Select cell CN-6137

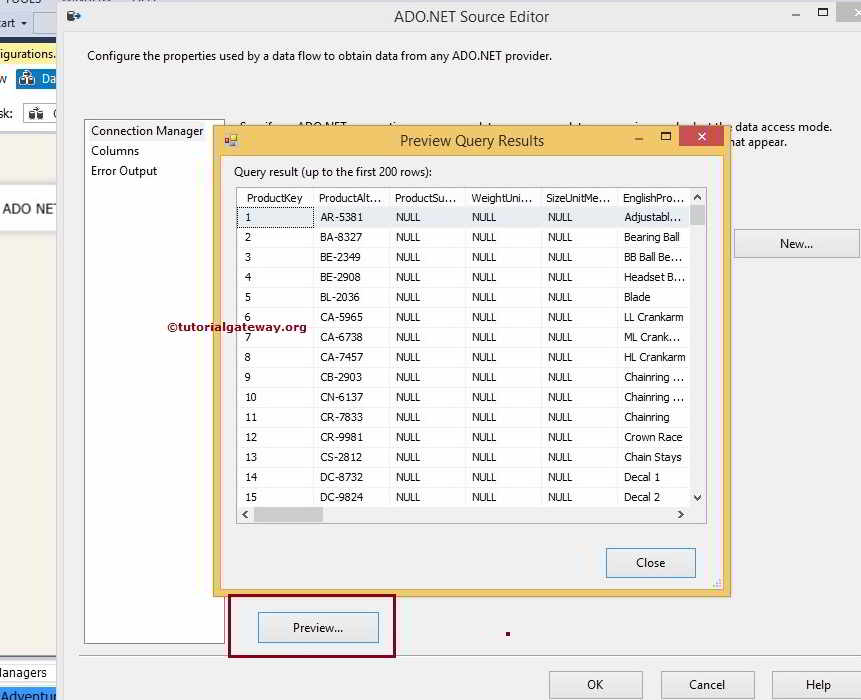[x=351, y=397]
